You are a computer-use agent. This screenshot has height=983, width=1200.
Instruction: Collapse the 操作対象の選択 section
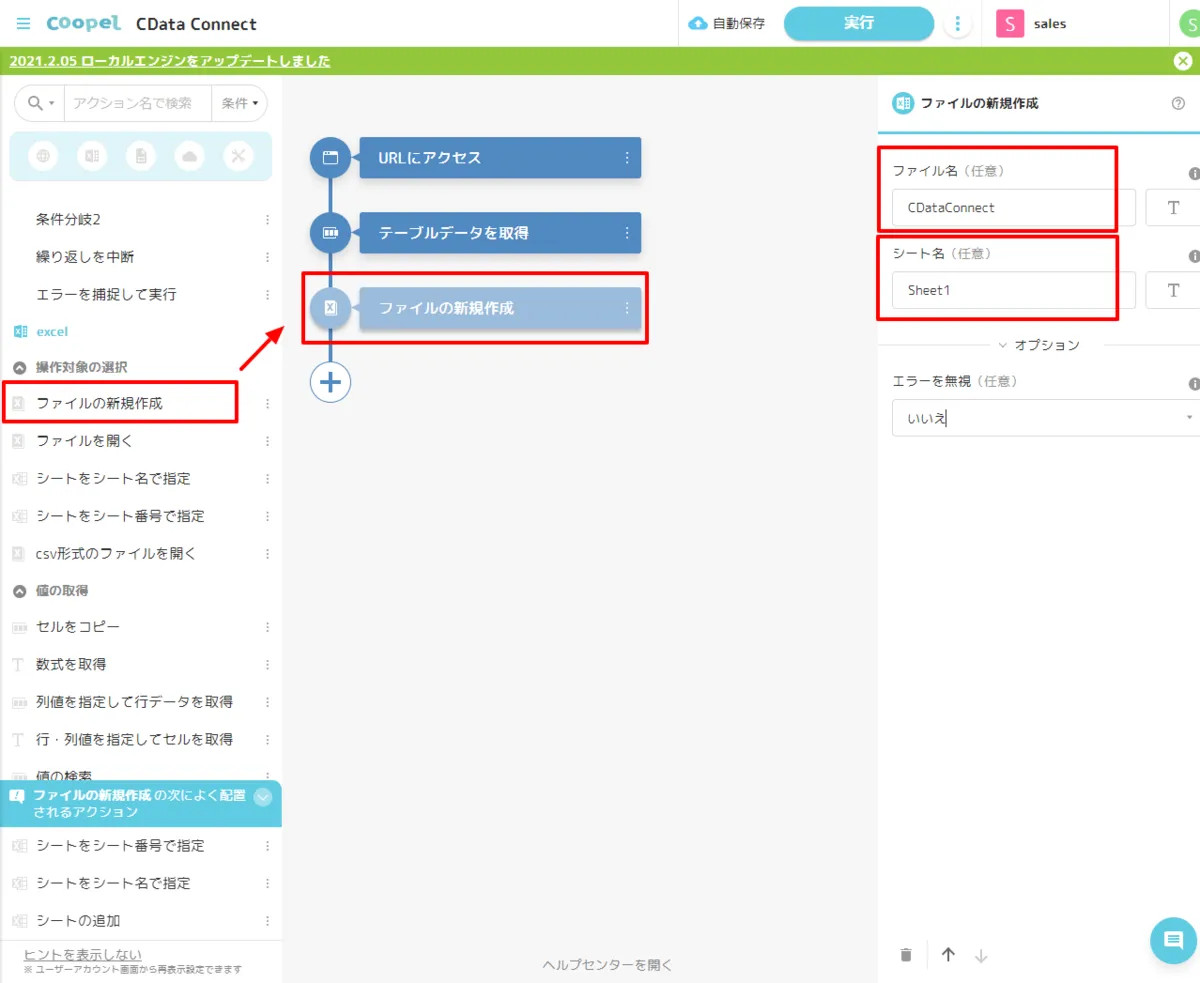(x=19, y=368)
